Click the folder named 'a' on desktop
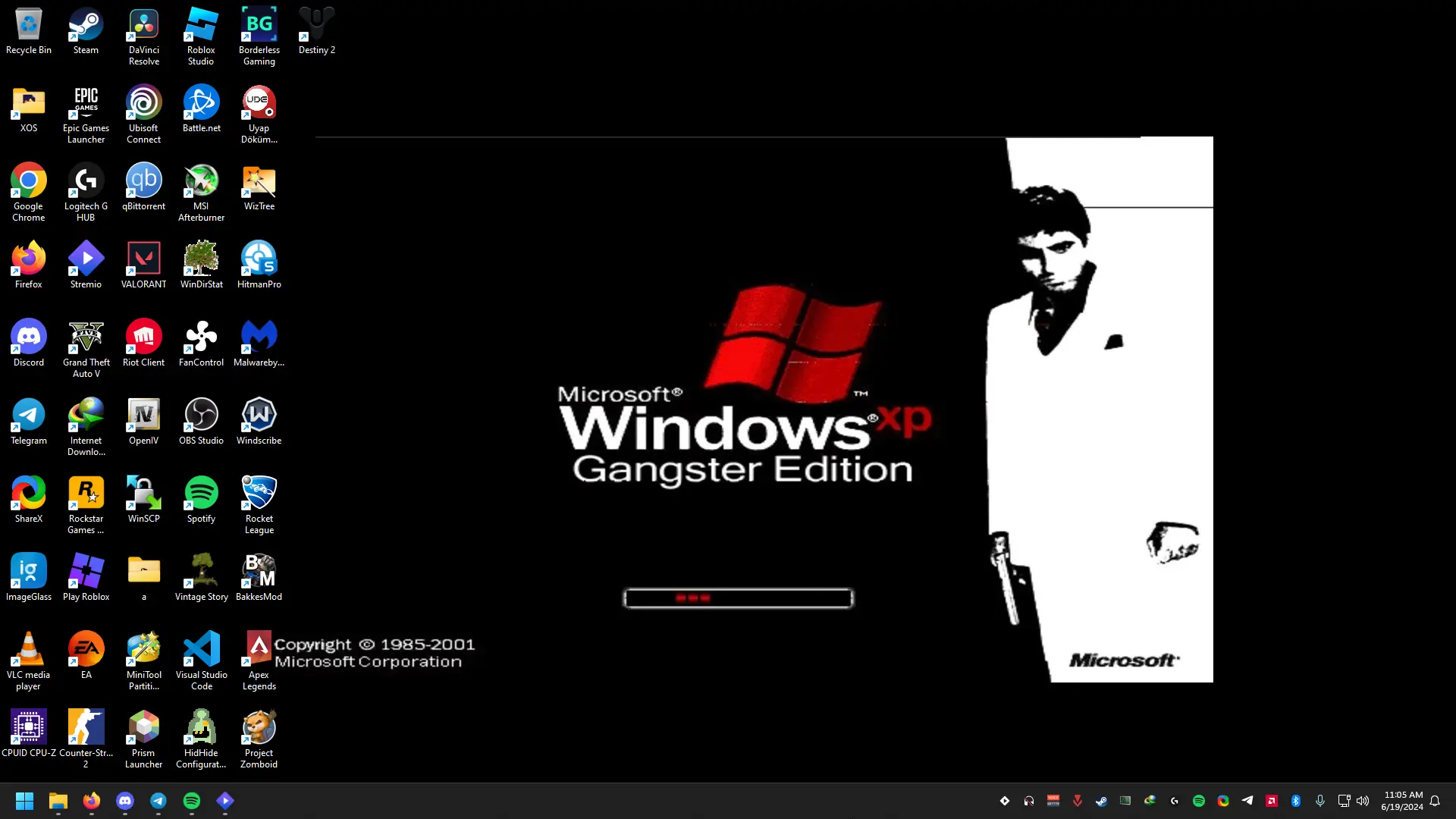 (144, 579)
